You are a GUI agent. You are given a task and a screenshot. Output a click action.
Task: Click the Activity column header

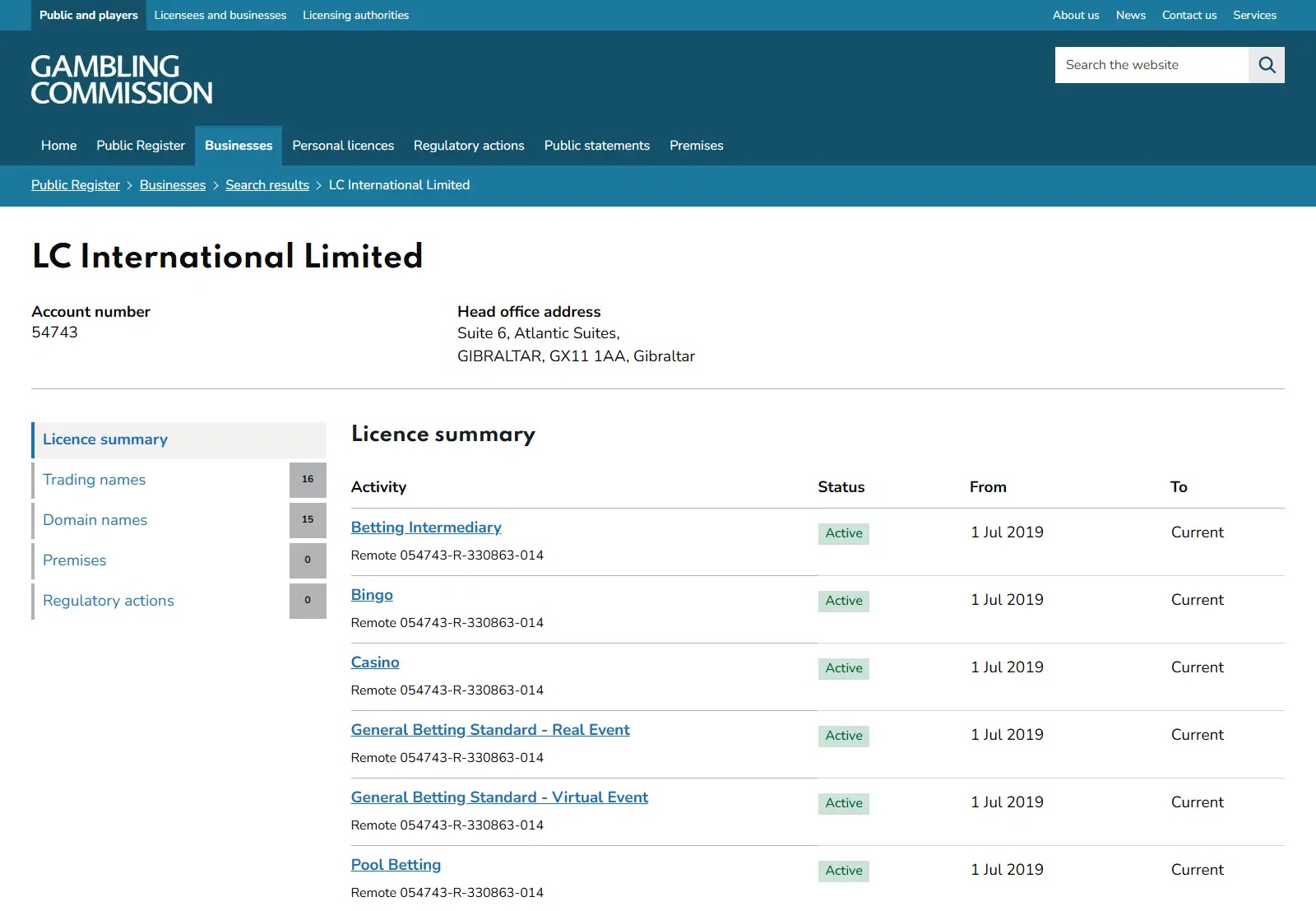[378, 487]
